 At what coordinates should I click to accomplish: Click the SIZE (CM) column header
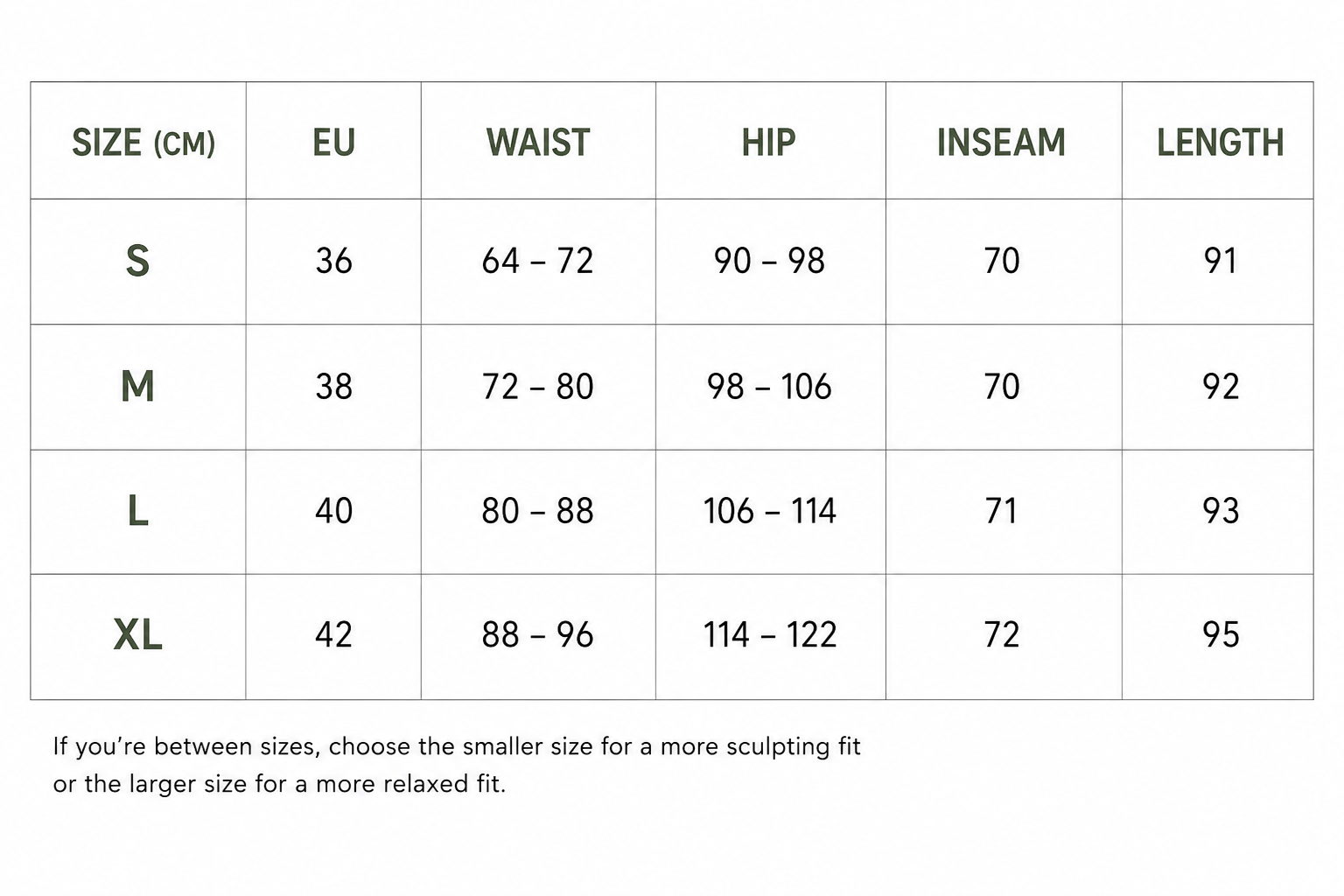(x=143, y=143)
